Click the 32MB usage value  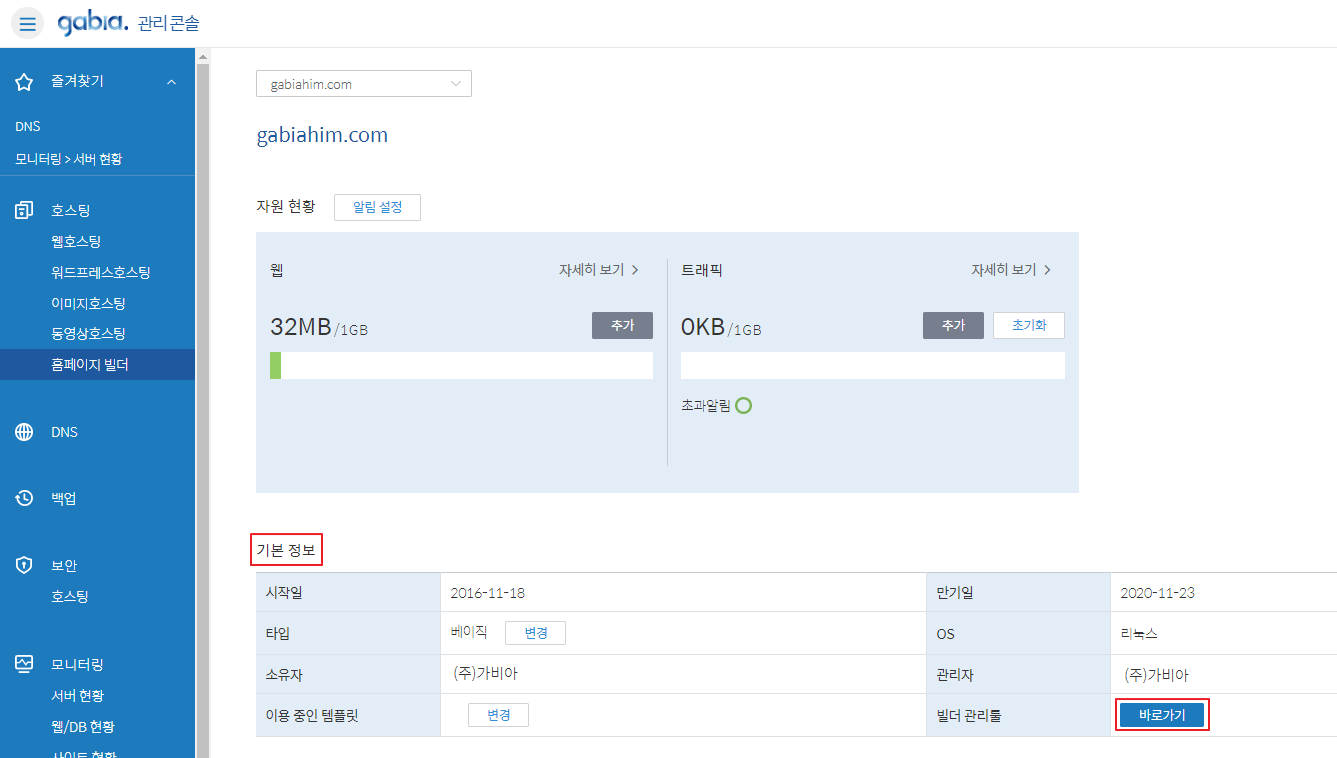click(300, 326)
